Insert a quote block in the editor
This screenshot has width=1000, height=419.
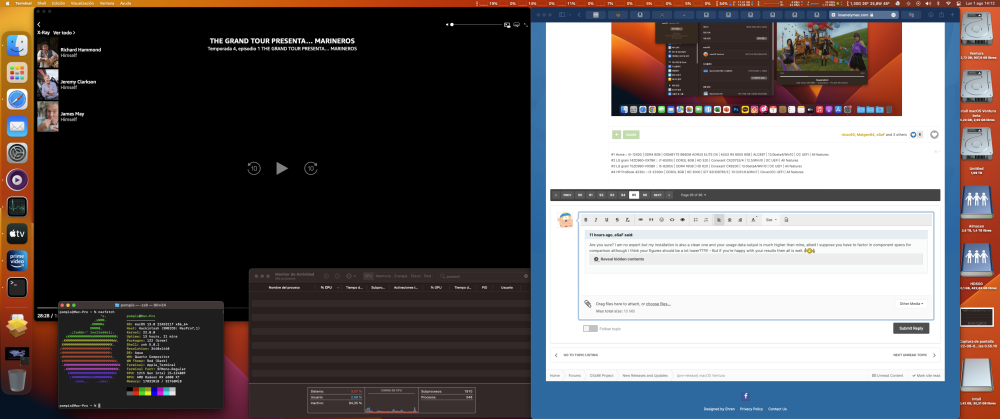(x=651, y=219)
